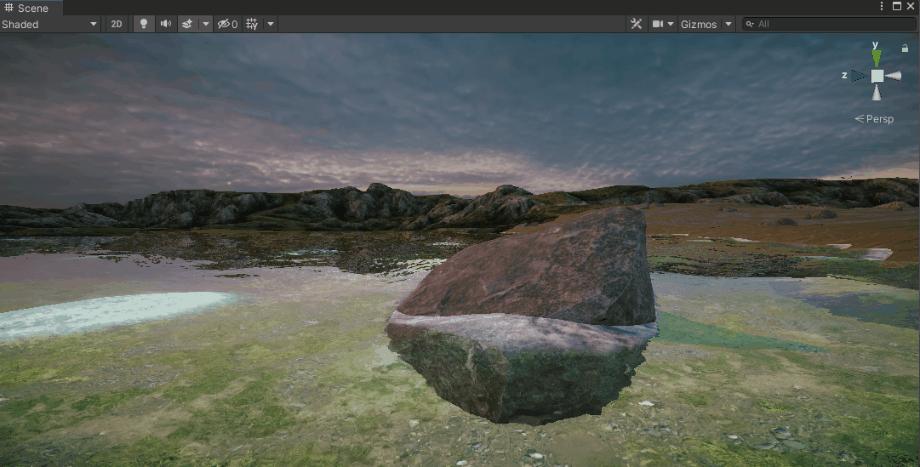Image resolution: width=920 pixels, height=467 pixels.
Task: Open component editor tools wrench icon
Action: point(636,24)
